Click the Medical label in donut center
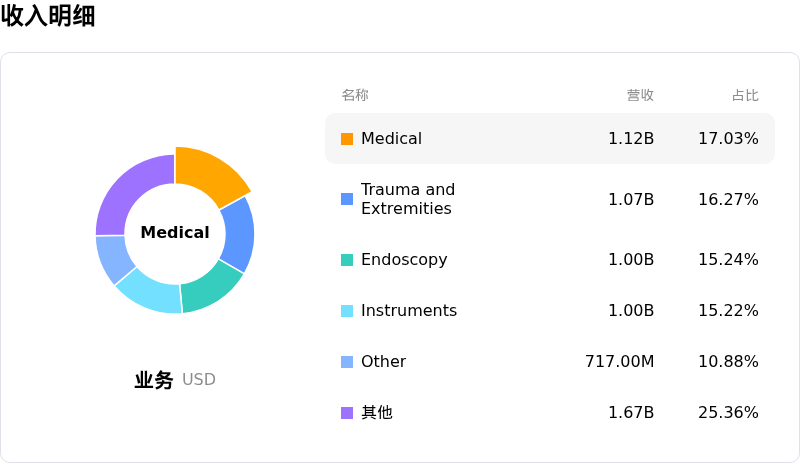 click(175, 232)
